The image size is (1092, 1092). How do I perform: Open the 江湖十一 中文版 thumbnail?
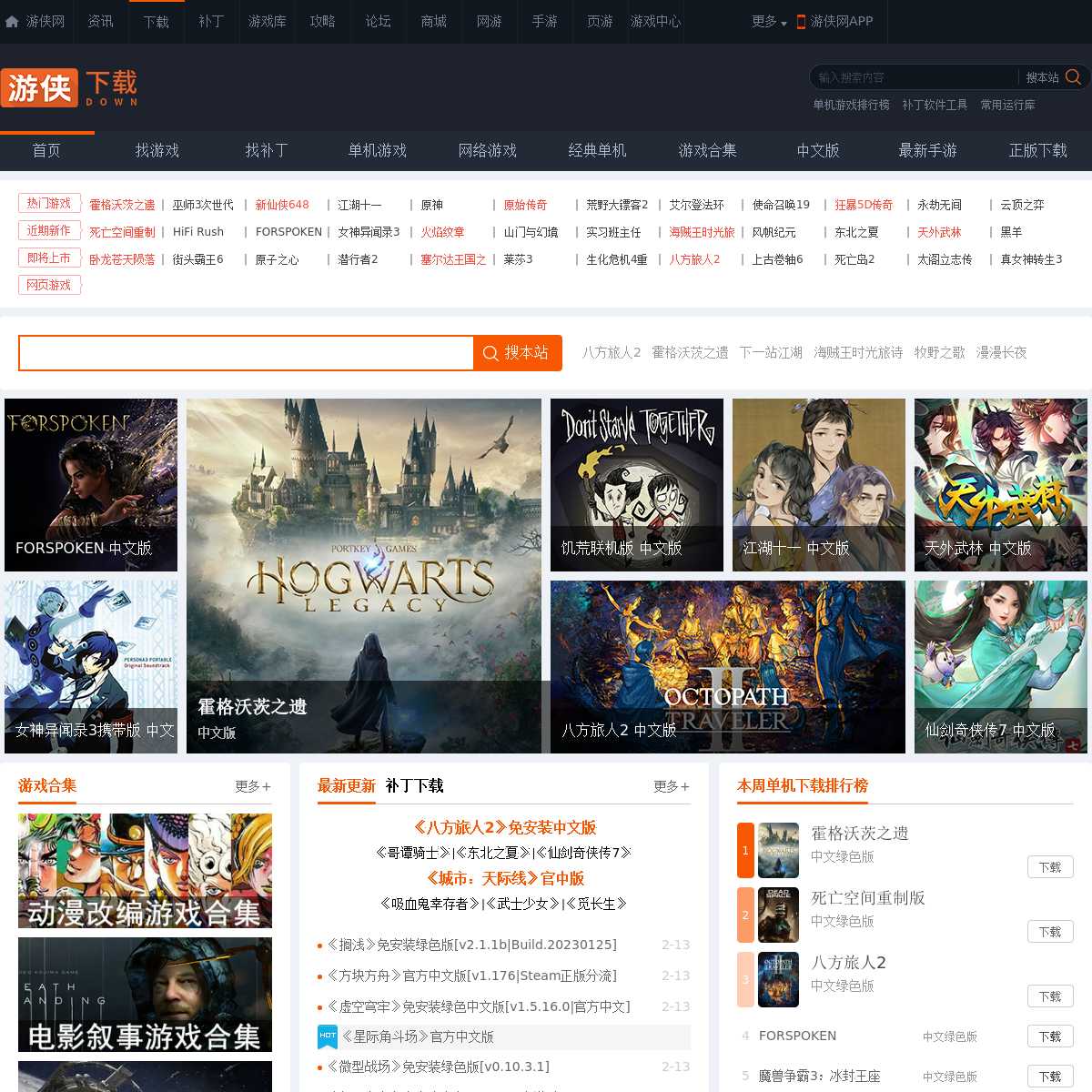819,485
